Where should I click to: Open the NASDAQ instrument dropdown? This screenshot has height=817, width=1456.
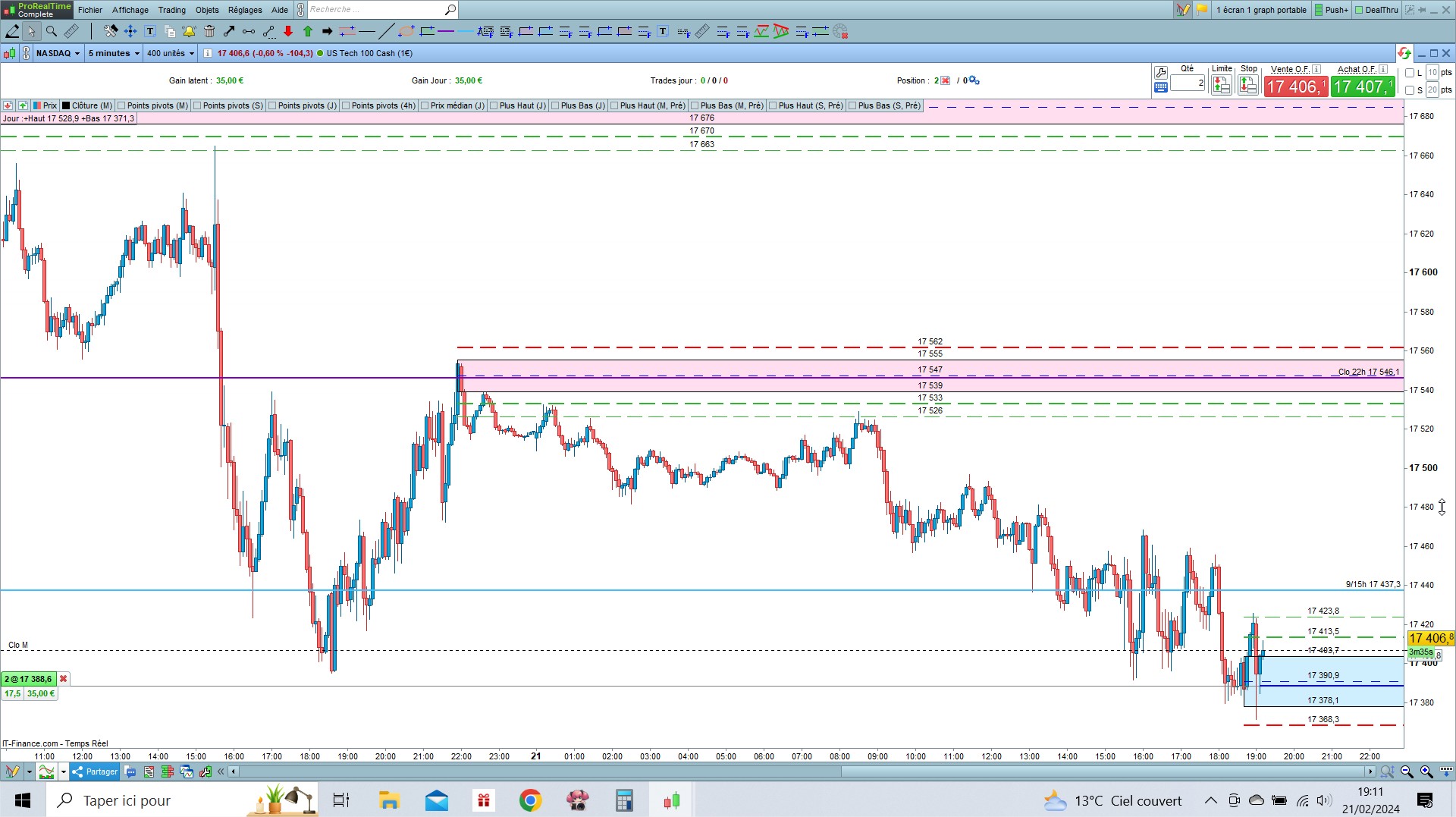pos(58,53)
